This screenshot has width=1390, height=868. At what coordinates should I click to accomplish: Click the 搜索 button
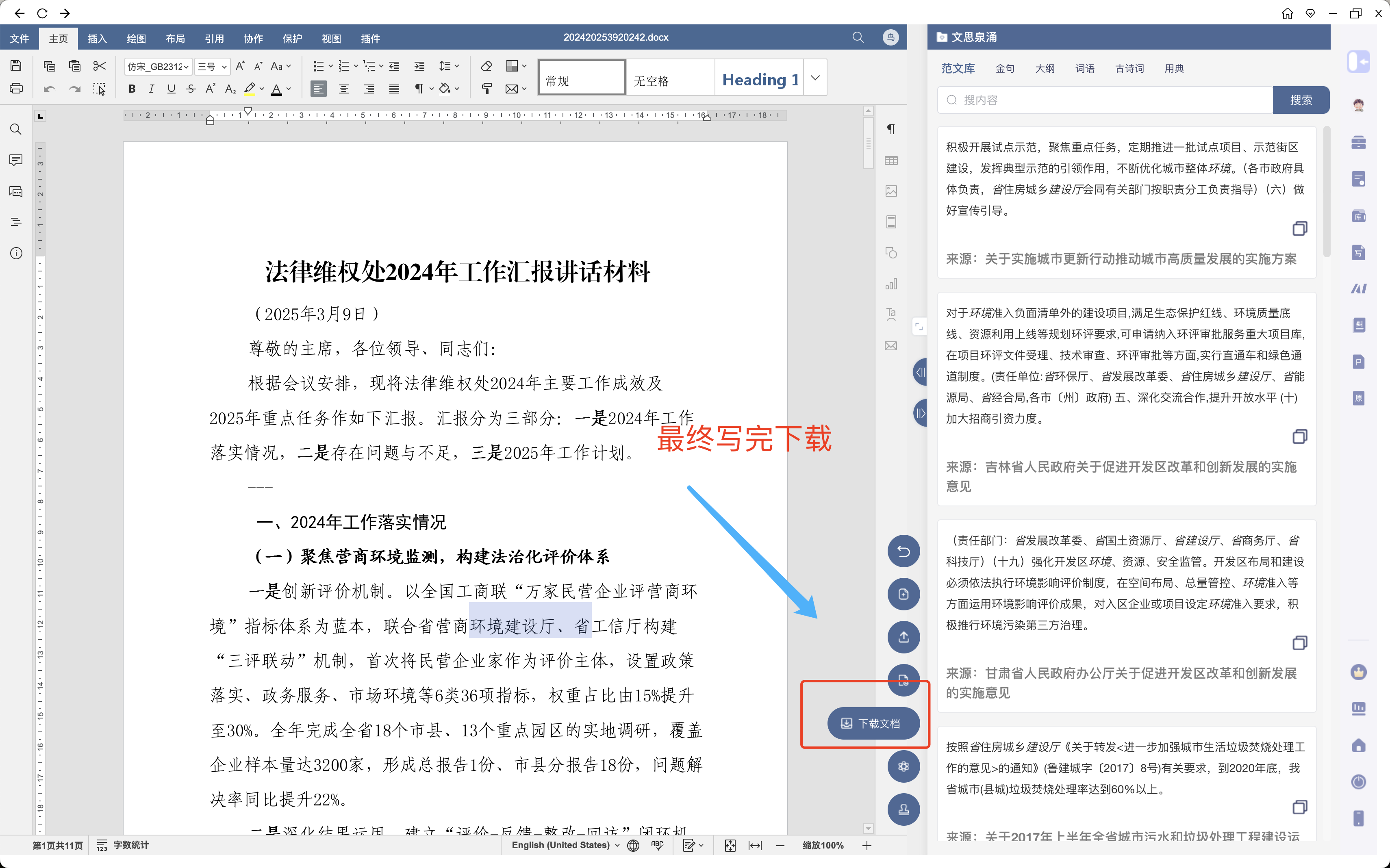click(1301, 100)
